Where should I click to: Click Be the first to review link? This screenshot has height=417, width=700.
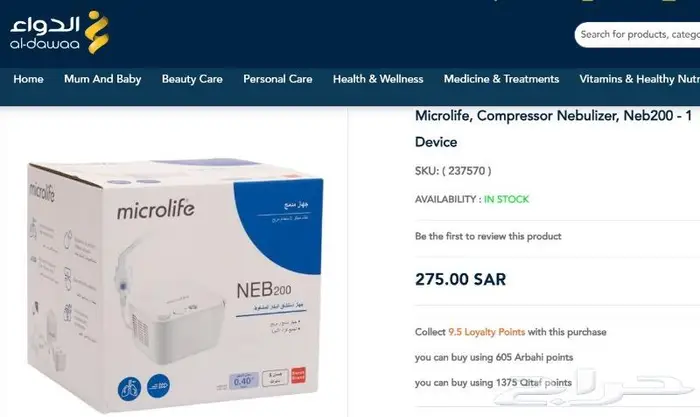[x=488, y=236]
